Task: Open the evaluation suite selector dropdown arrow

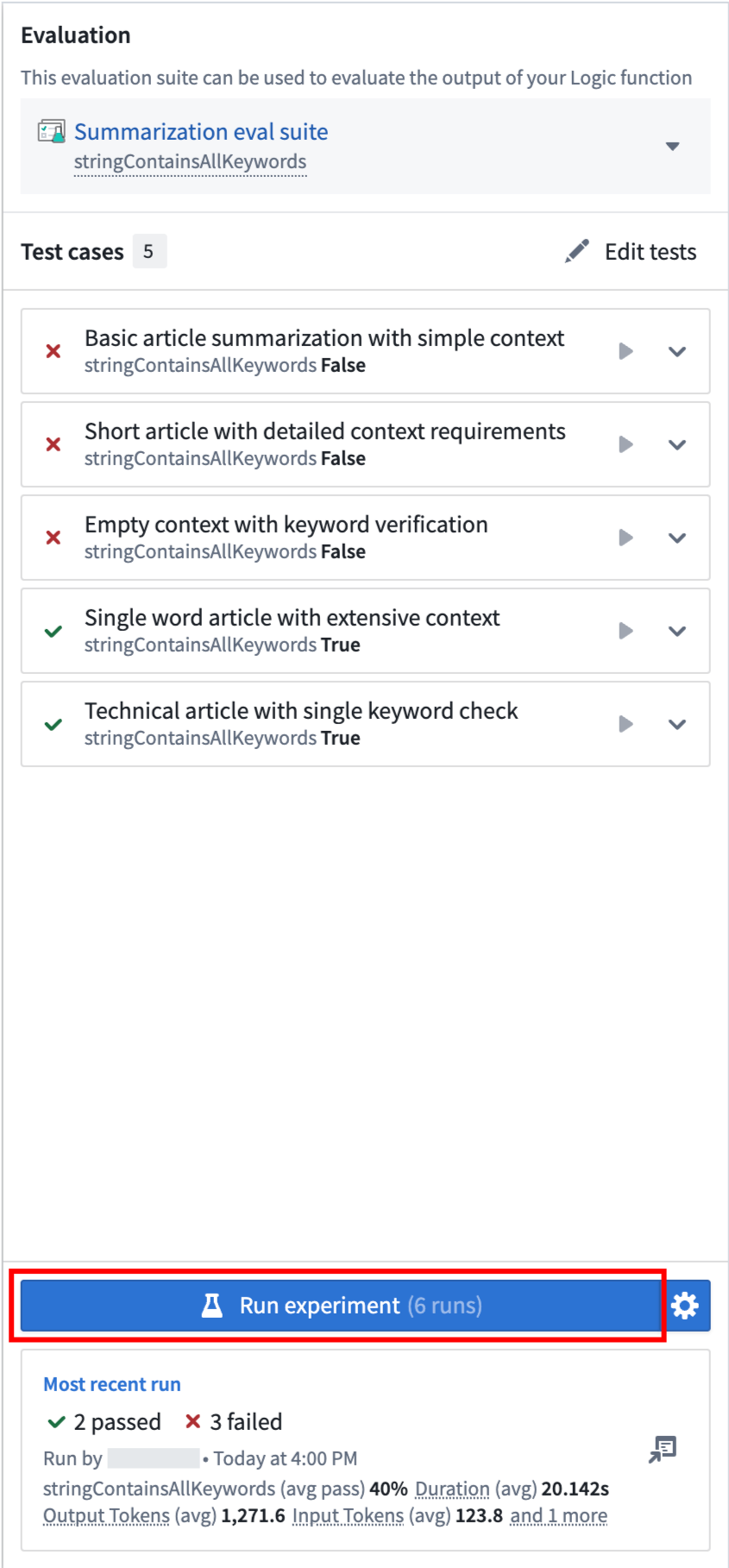Action: [x=673, y=146]
